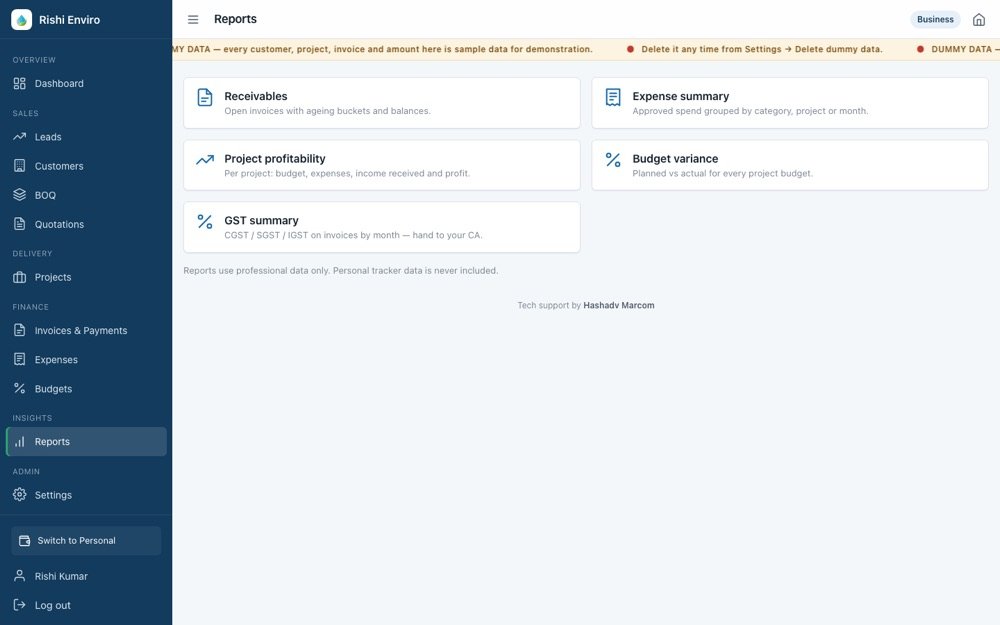Open the Project profitability report title

tap(275, 159)
